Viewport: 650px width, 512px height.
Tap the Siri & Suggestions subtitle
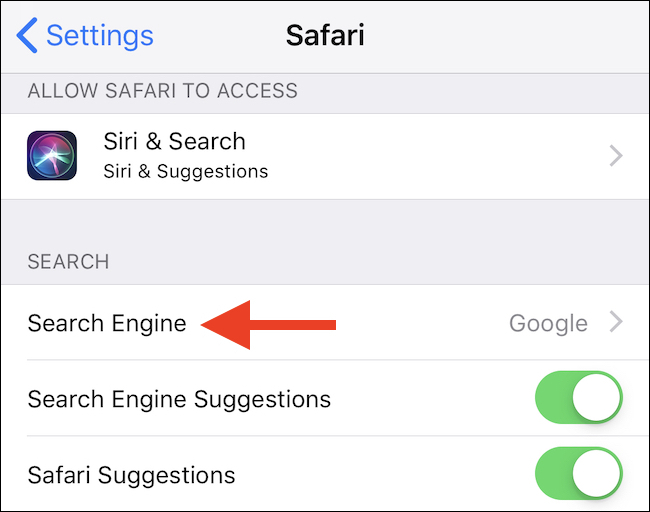[185, 171]
